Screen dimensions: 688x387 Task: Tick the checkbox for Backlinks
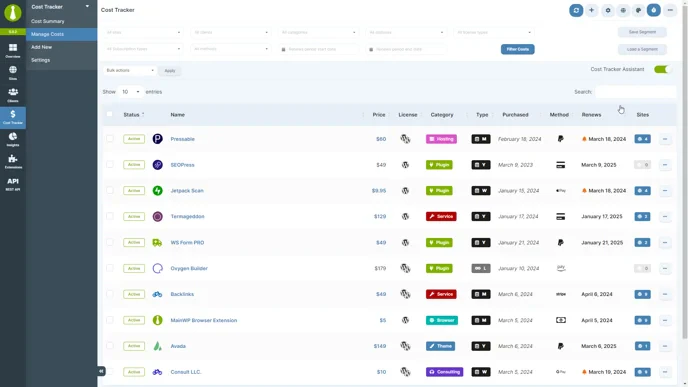pos(110,294)
